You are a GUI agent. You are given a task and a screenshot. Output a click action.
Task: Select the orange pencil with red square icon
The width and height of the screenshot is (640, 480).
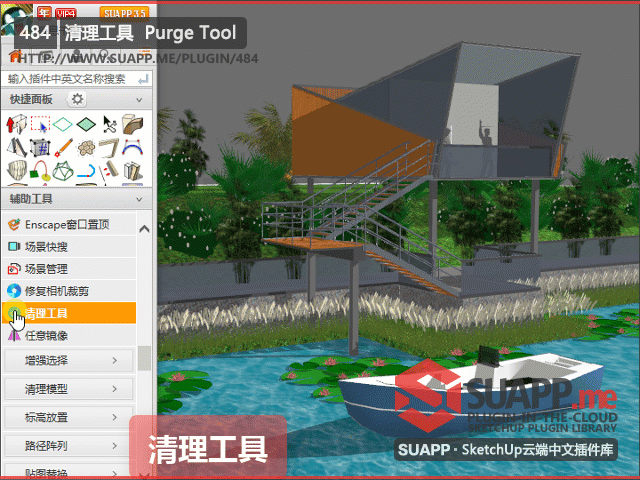click(x=63, y=148)
